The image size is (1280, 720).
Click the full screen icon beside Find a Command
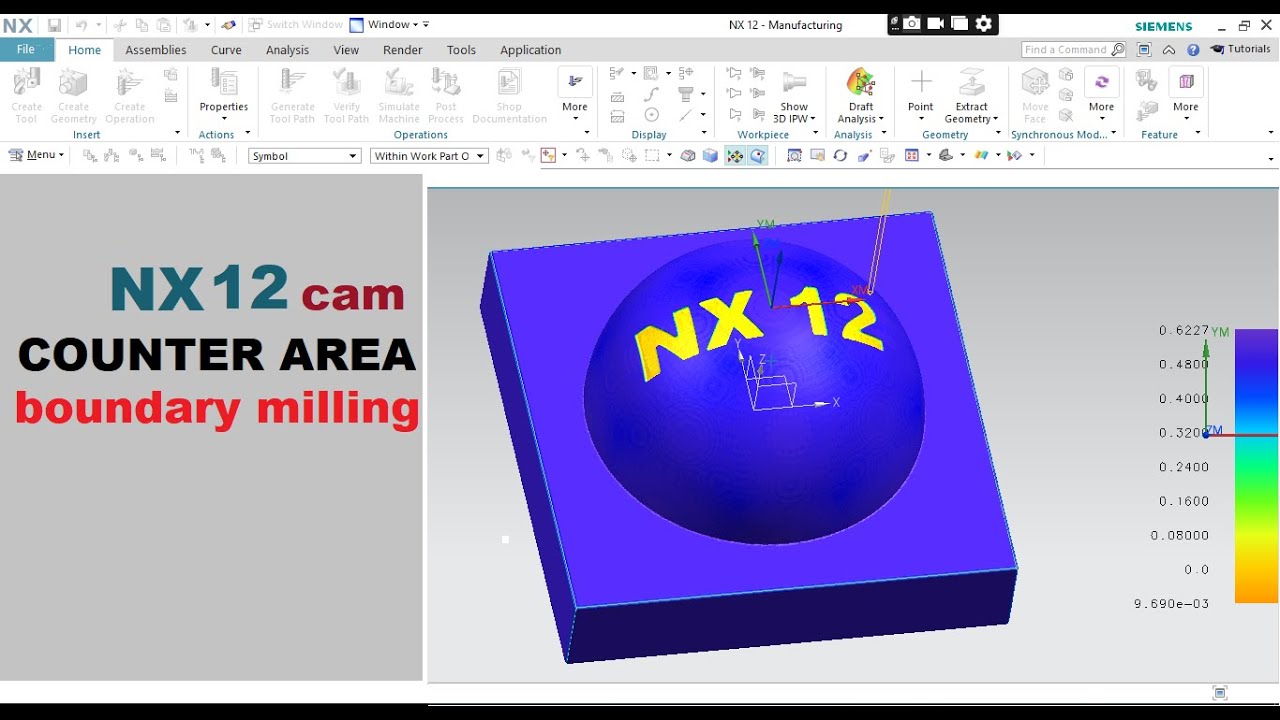(1145, 50)
